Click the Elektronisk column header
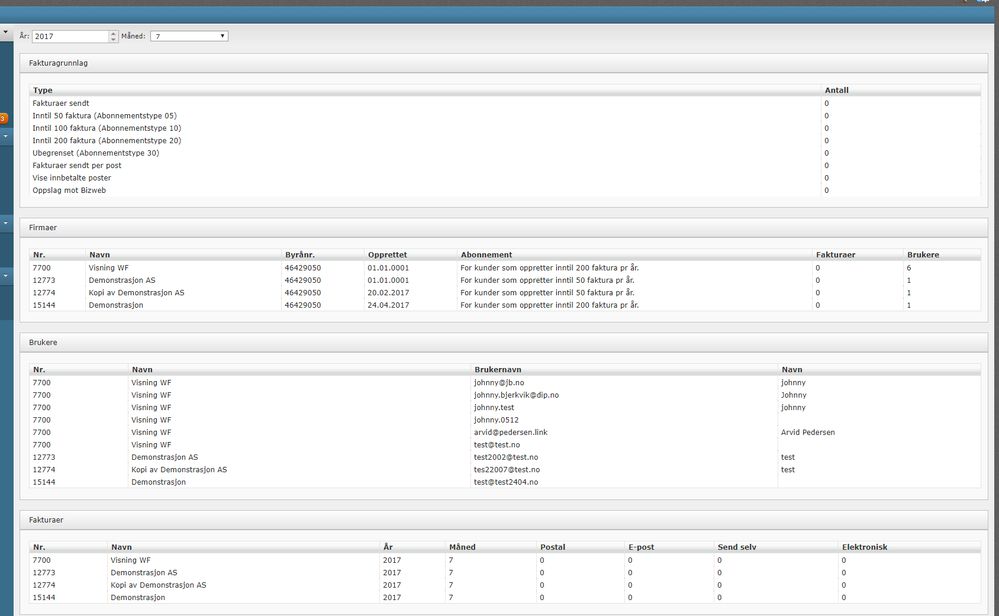999x616 pixels. coord(909,547)
